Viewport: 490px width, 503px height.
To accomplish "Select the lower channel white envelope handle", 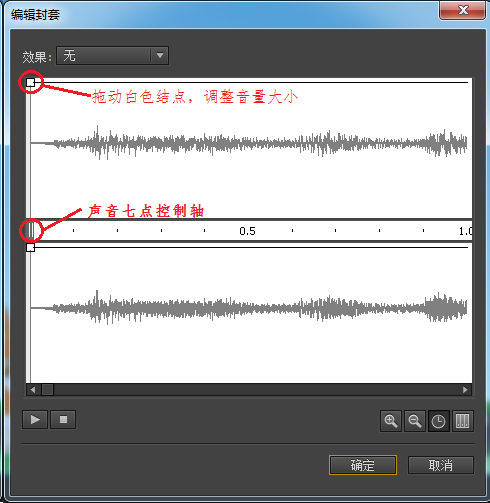I will click(30, 247).
